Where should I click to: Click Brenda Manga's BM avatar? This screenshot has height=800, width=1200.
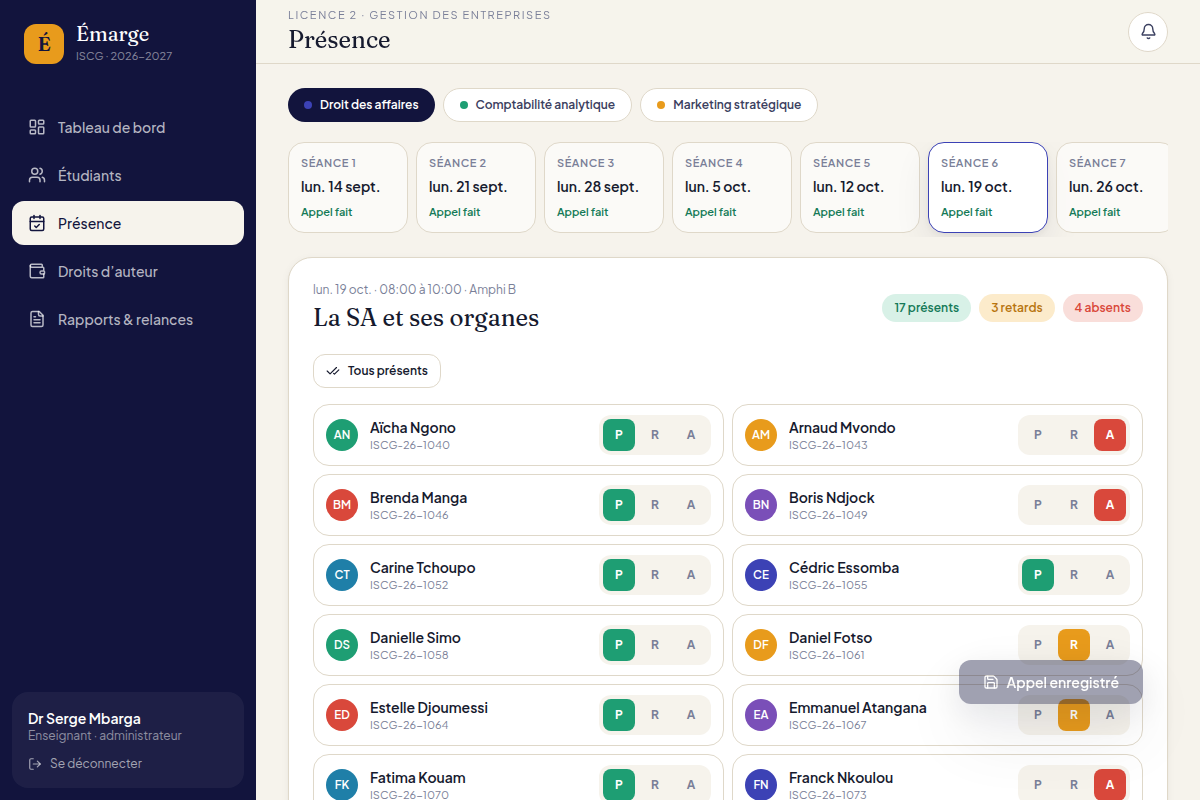(342, 505)
